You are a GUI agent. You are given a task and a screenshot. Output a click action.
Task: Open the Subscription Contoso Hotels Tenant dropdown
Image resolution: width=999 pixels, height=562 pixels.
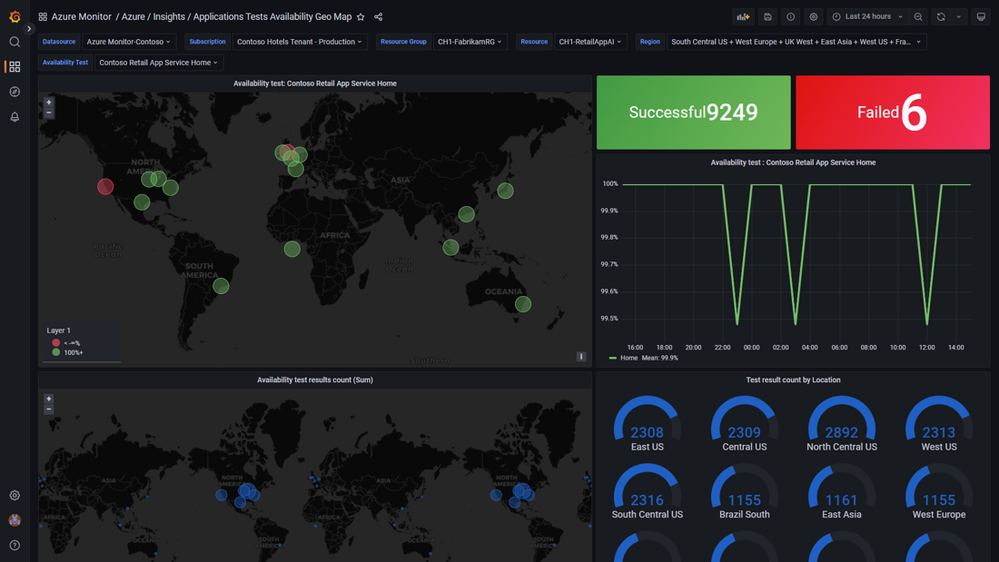299,42
